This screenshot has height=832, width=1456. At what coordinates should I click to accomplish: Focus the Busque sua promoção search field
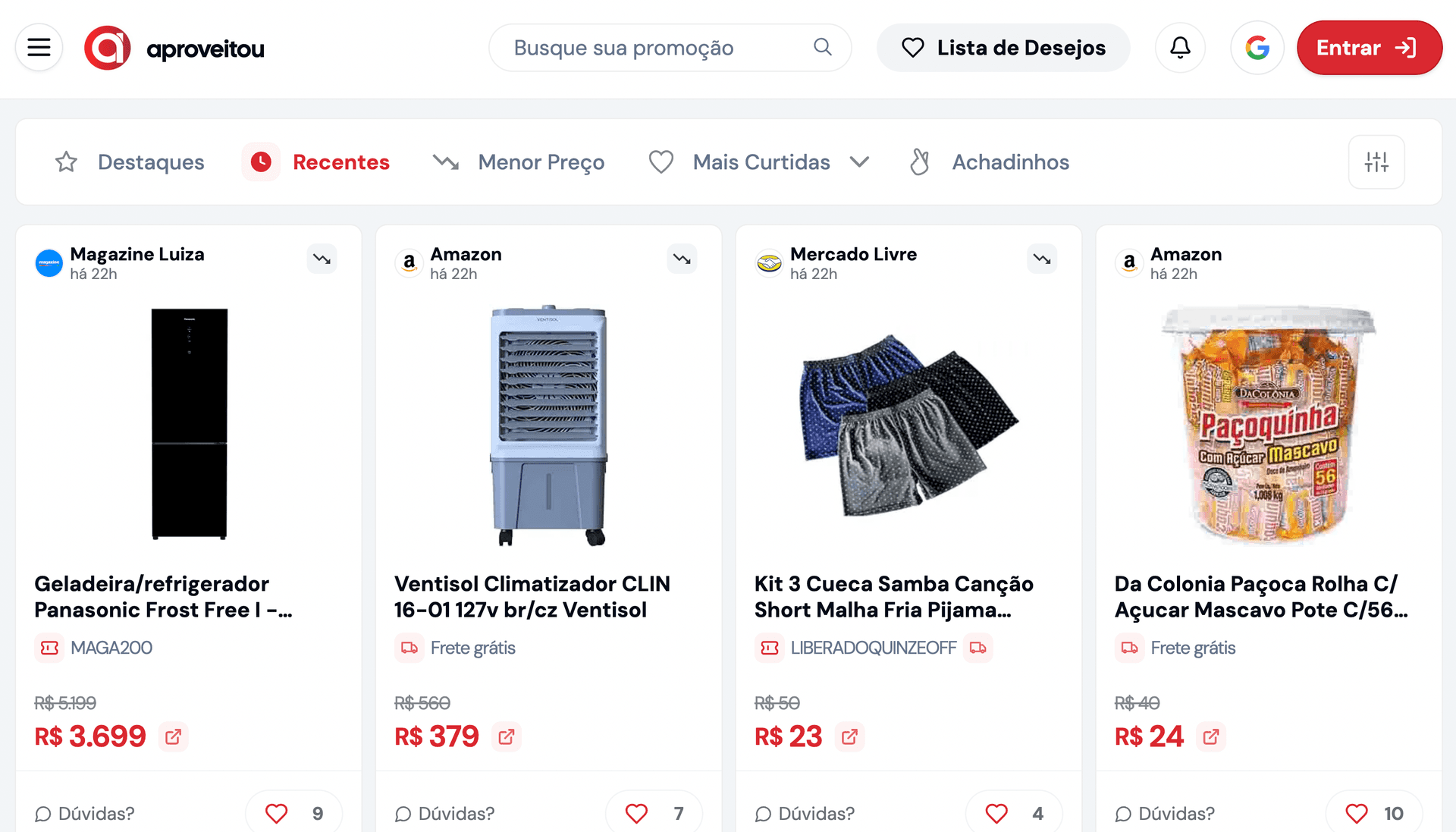click(652, 48)
